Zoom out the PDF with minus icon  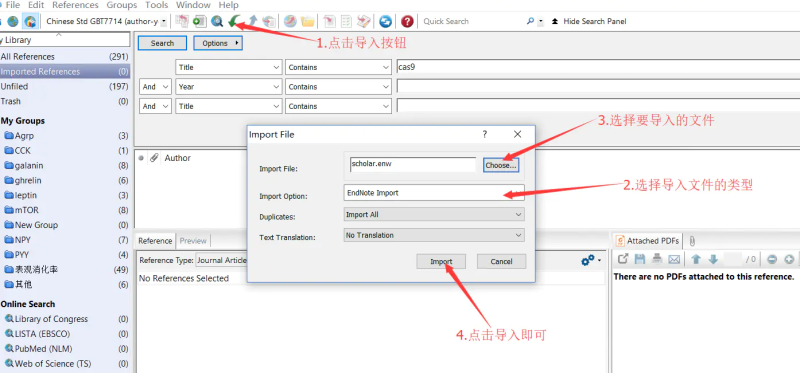(772, 259)
